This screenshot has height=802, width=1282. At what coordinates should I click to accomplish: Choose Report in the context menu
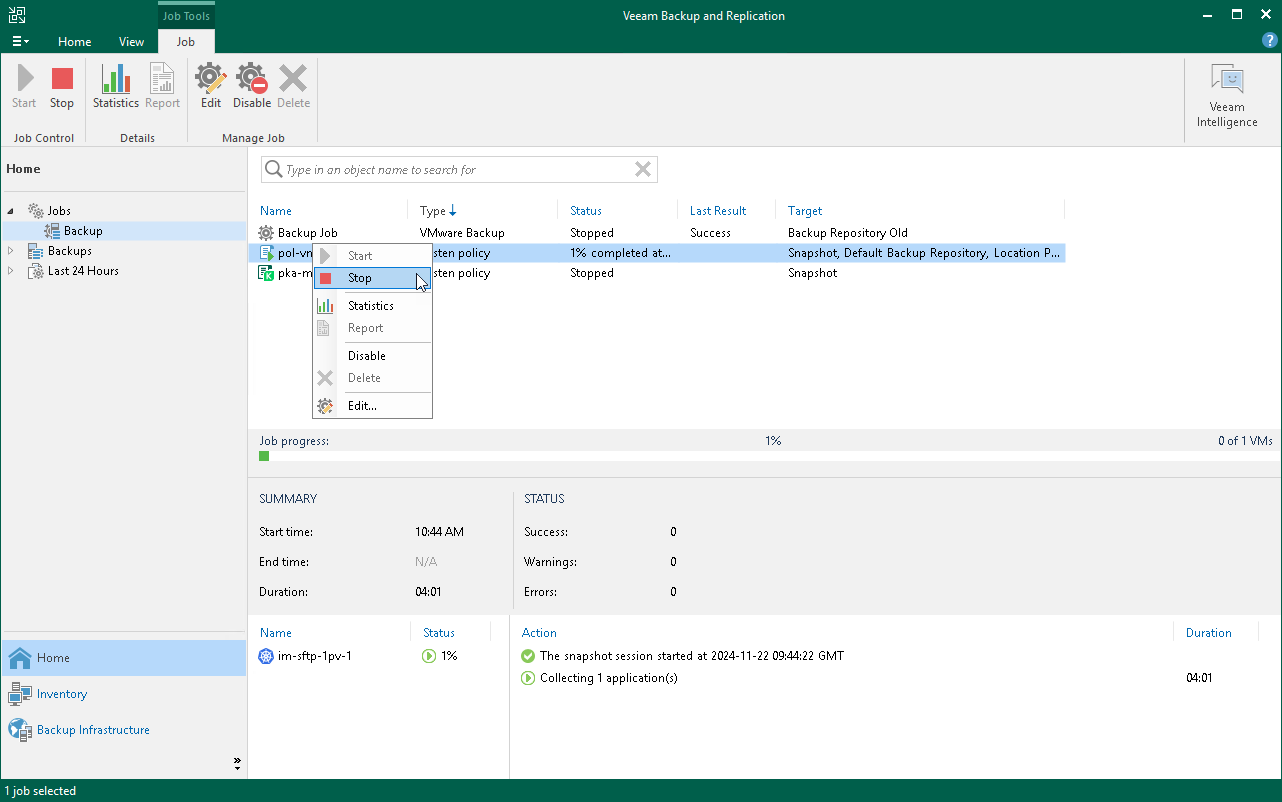[372, 328]
